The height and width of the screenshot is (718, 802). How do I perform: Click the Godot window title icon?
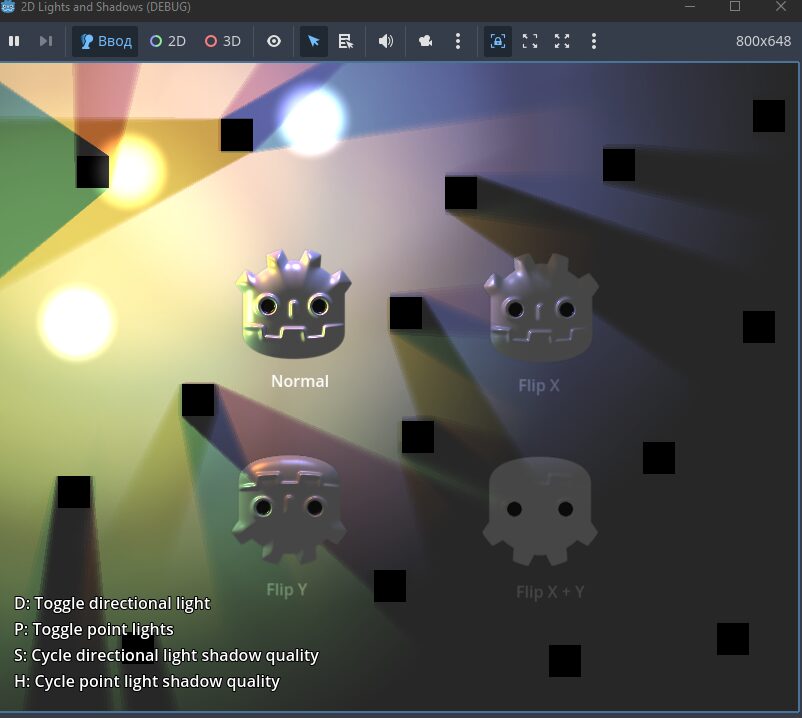click(x=7, y=7)
